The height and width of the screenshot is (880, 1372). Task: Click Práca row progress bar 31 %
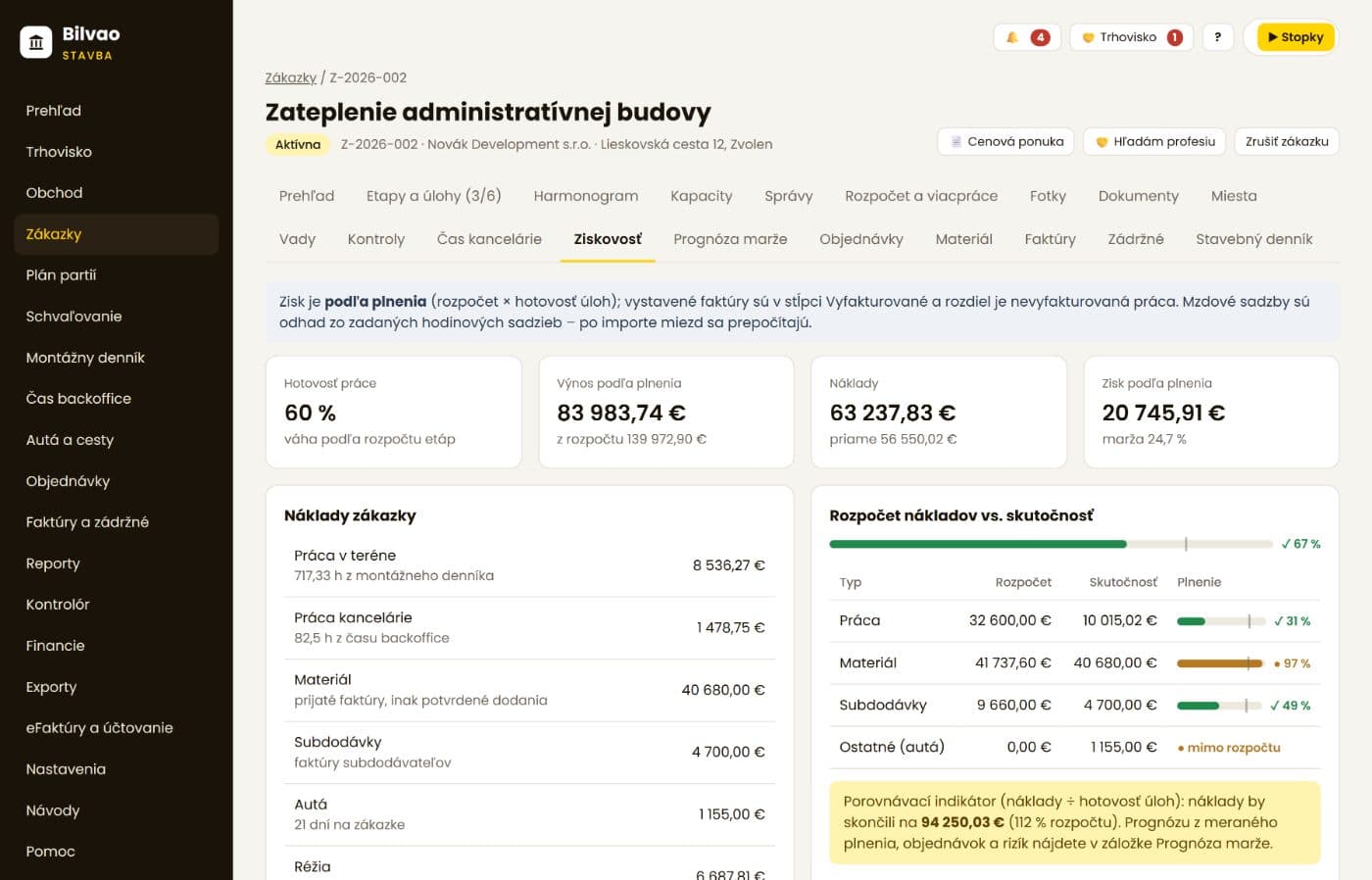pyautogui.click(x=1219, y=621)
